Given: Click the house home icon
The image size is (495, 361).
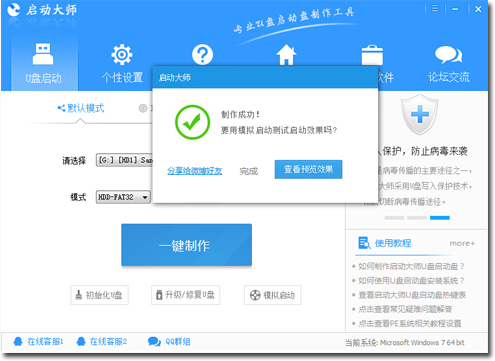Looking at the screenshot, I should (286, 55).
